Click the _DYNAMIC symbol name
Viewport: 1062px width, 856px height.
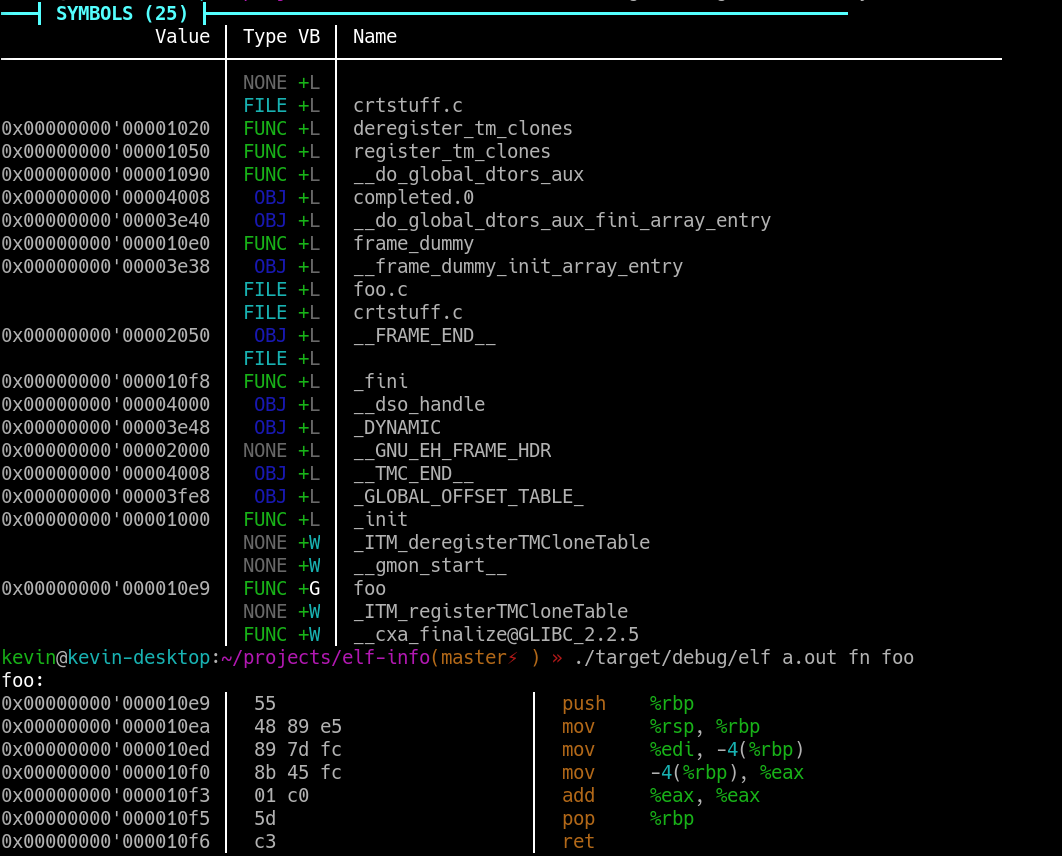click(x=397, y=428)
